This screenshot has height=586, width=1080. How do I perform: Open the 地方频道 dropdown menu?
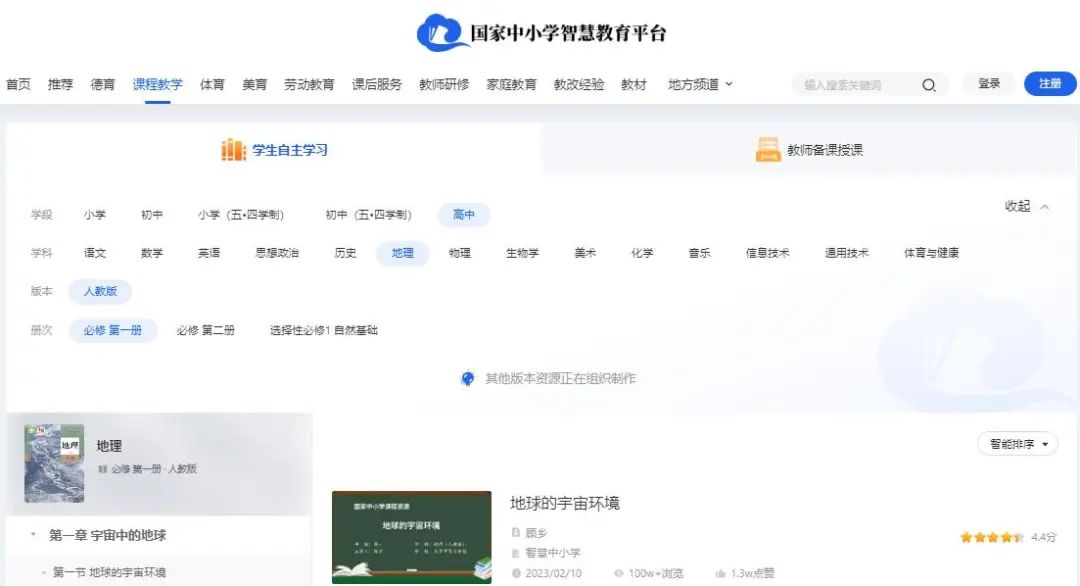click(x=700, y=84)
